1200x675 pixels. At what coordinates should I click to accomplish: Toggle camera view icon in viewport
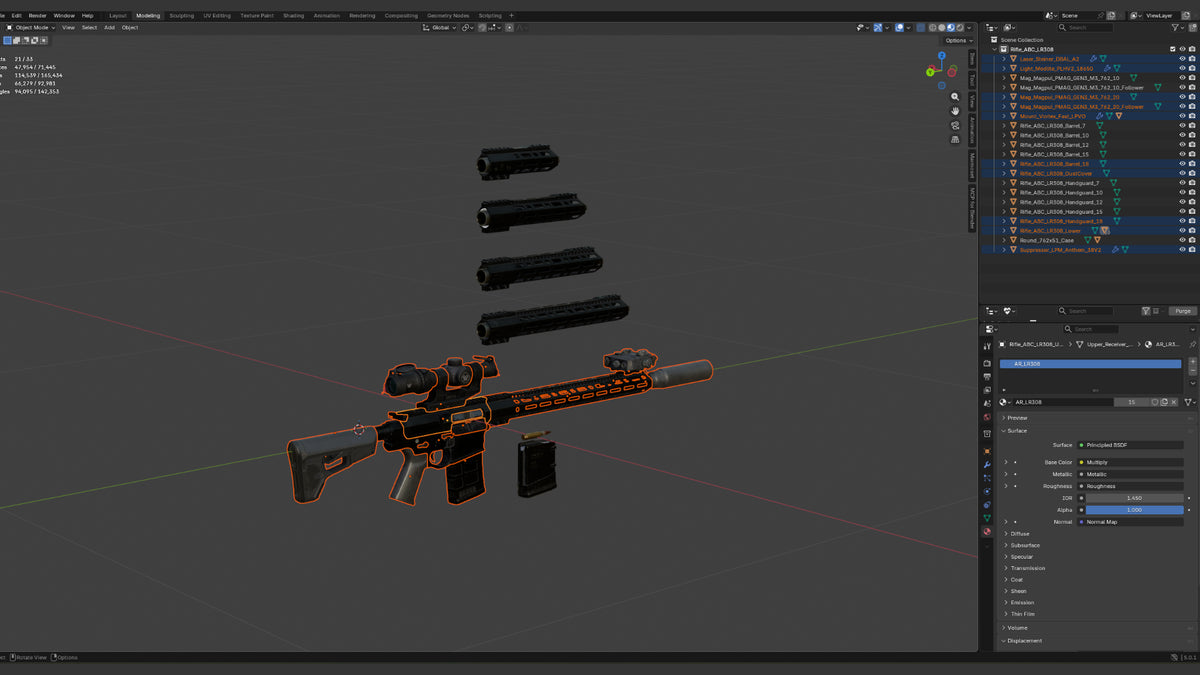[x=955, y=125]
